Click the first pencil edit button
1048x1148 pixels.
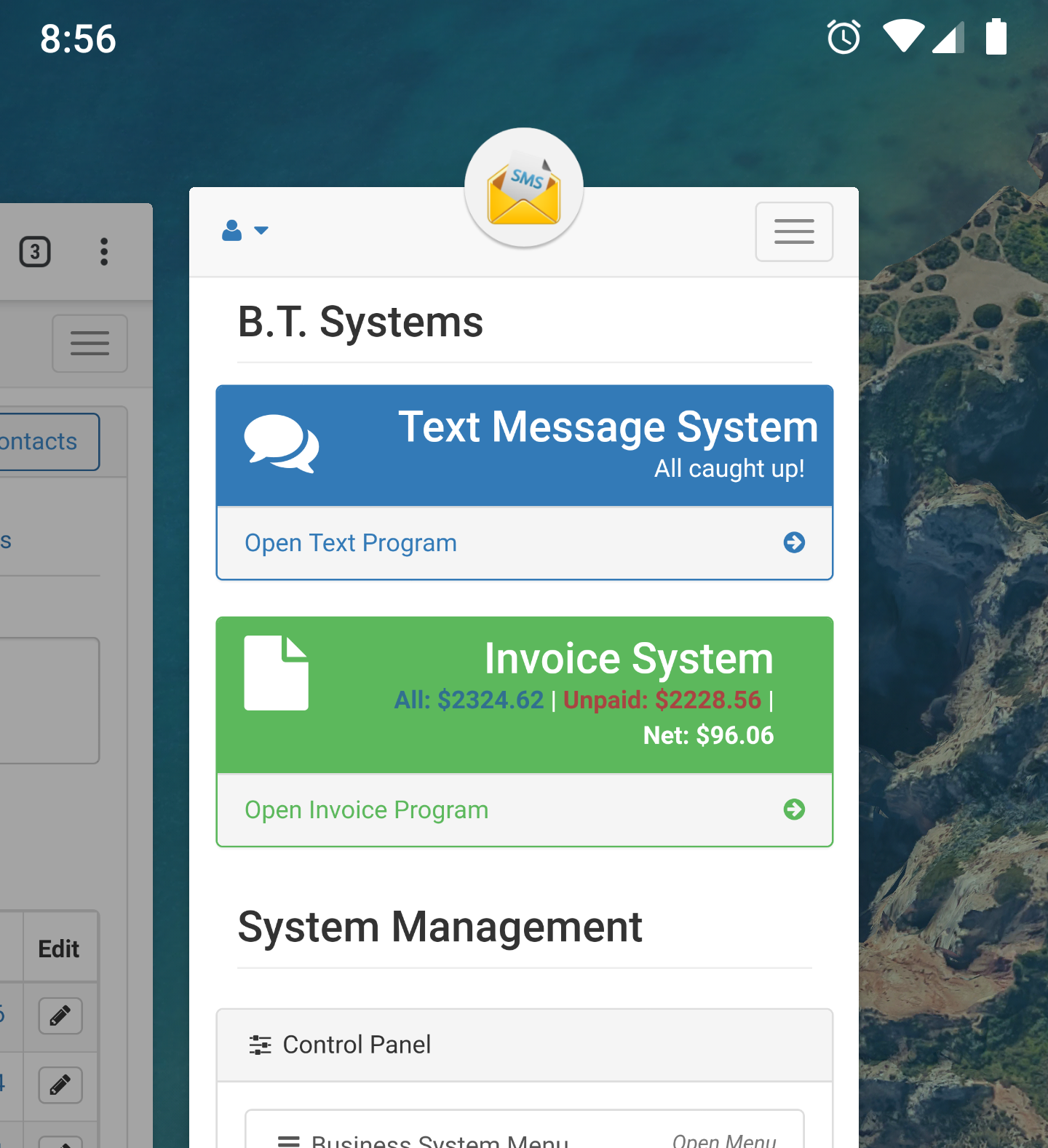(60, 1016)
